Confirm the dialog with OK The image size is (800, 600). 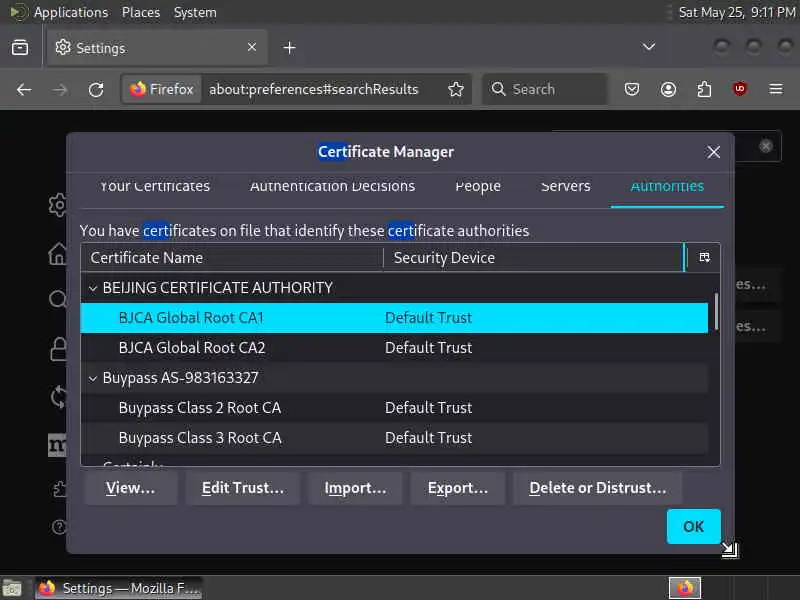coord(693,527)
